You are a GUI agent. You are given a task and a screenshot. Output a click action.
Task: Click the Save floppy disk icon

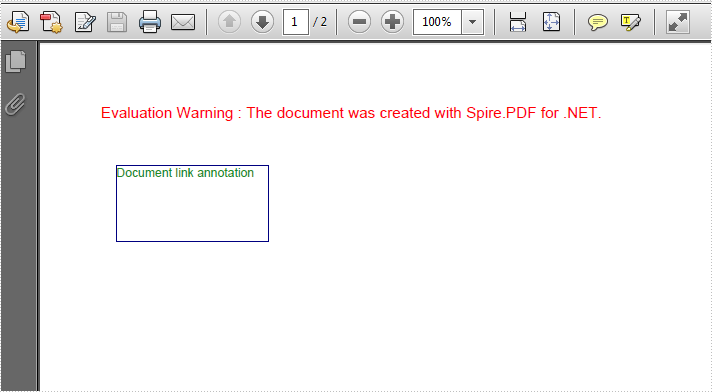coord(117,22)
